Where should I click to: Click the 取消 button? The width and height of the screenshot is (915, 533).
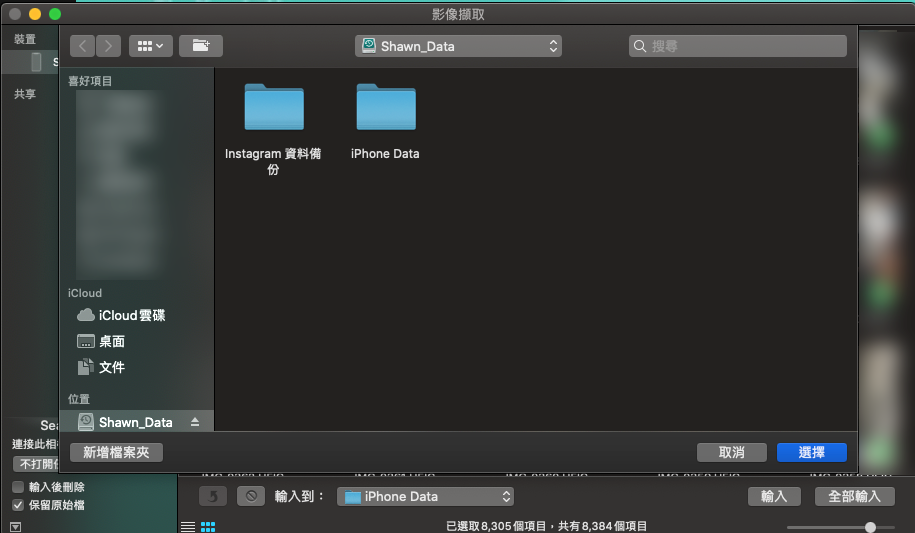[732, 452]
